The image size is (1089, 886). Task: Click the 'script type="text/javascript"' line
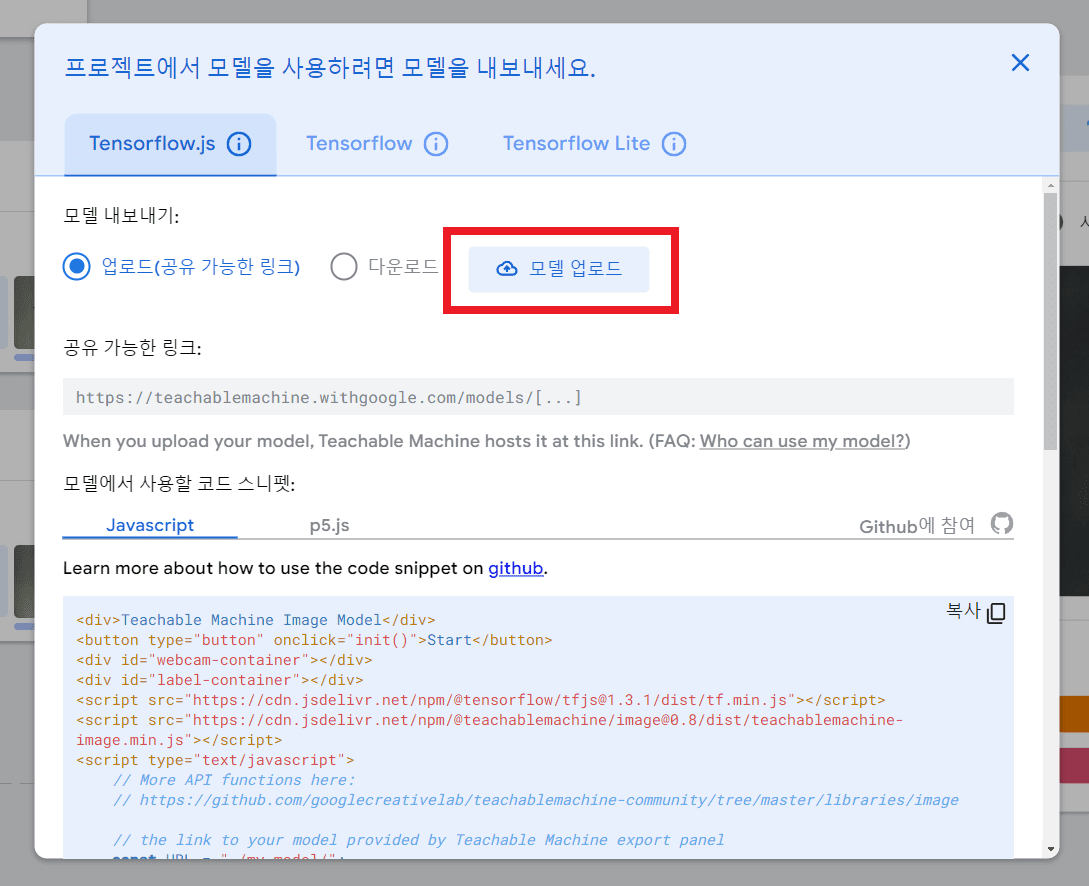coord(215,760)
